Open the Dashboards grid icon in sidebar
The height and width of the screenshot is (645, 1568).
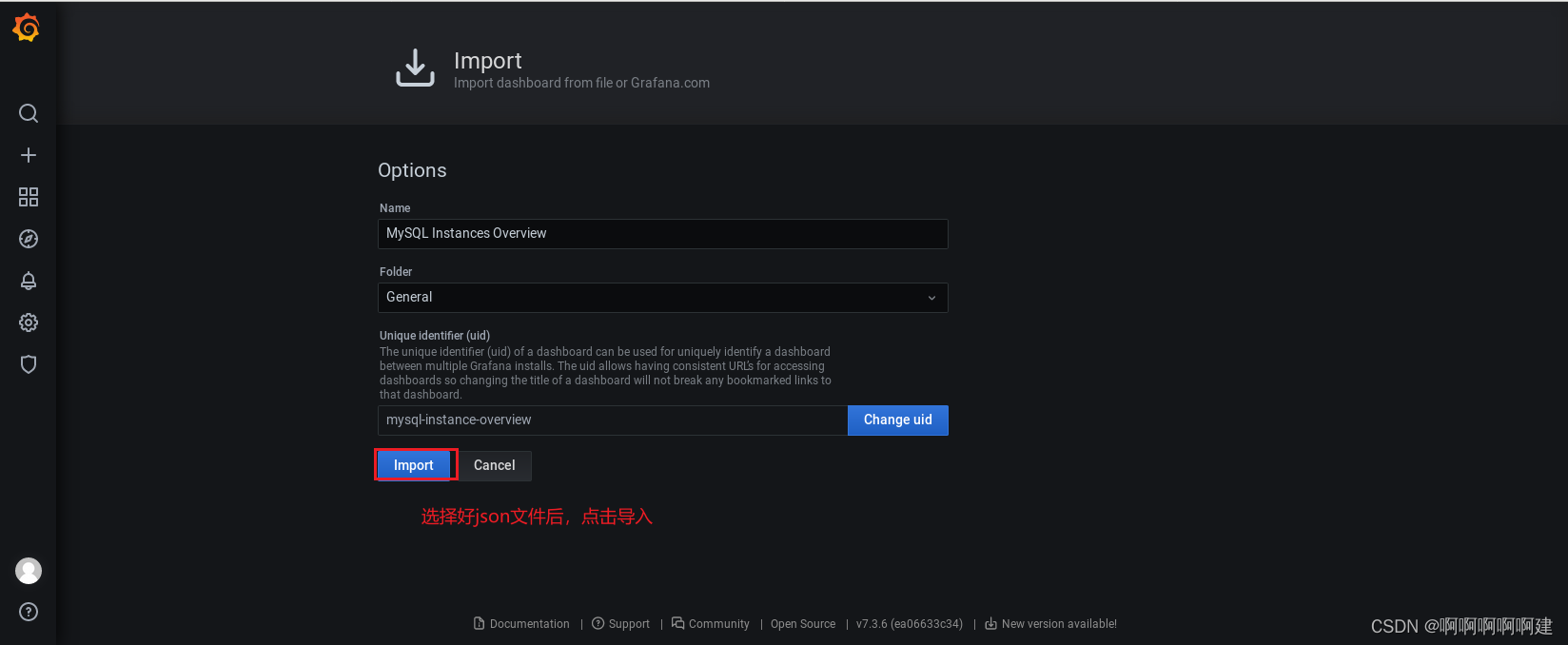29,197
